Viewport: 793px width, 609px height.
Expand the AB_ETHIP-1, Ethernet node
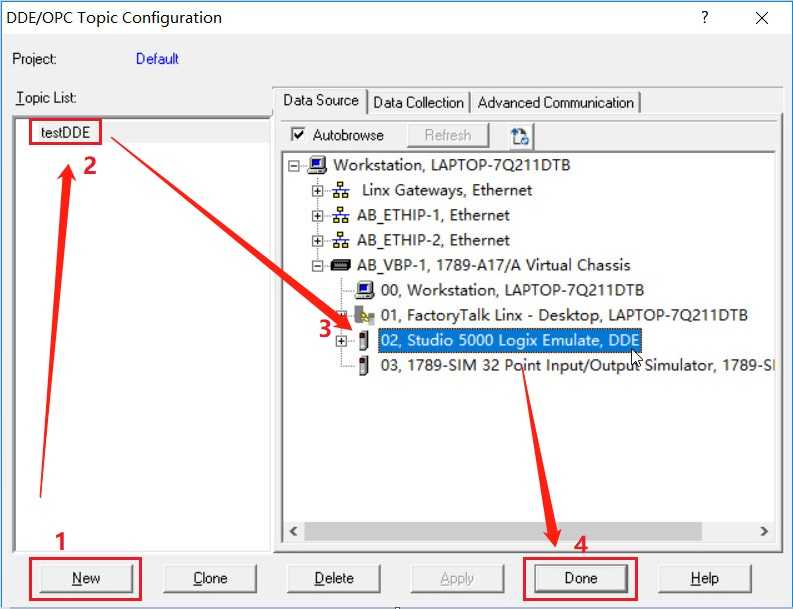(x=317, y=215)
